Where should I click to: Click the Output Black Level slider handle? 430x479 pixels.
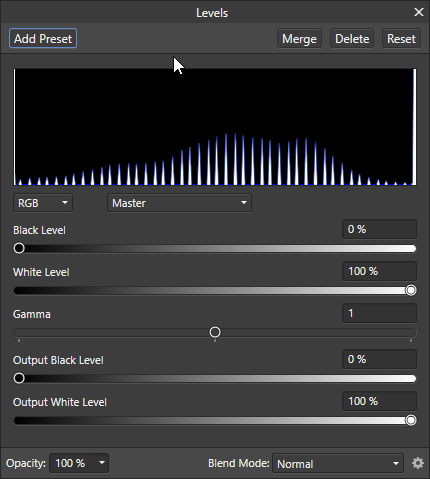pyautogui.click(x=19, y=378)
